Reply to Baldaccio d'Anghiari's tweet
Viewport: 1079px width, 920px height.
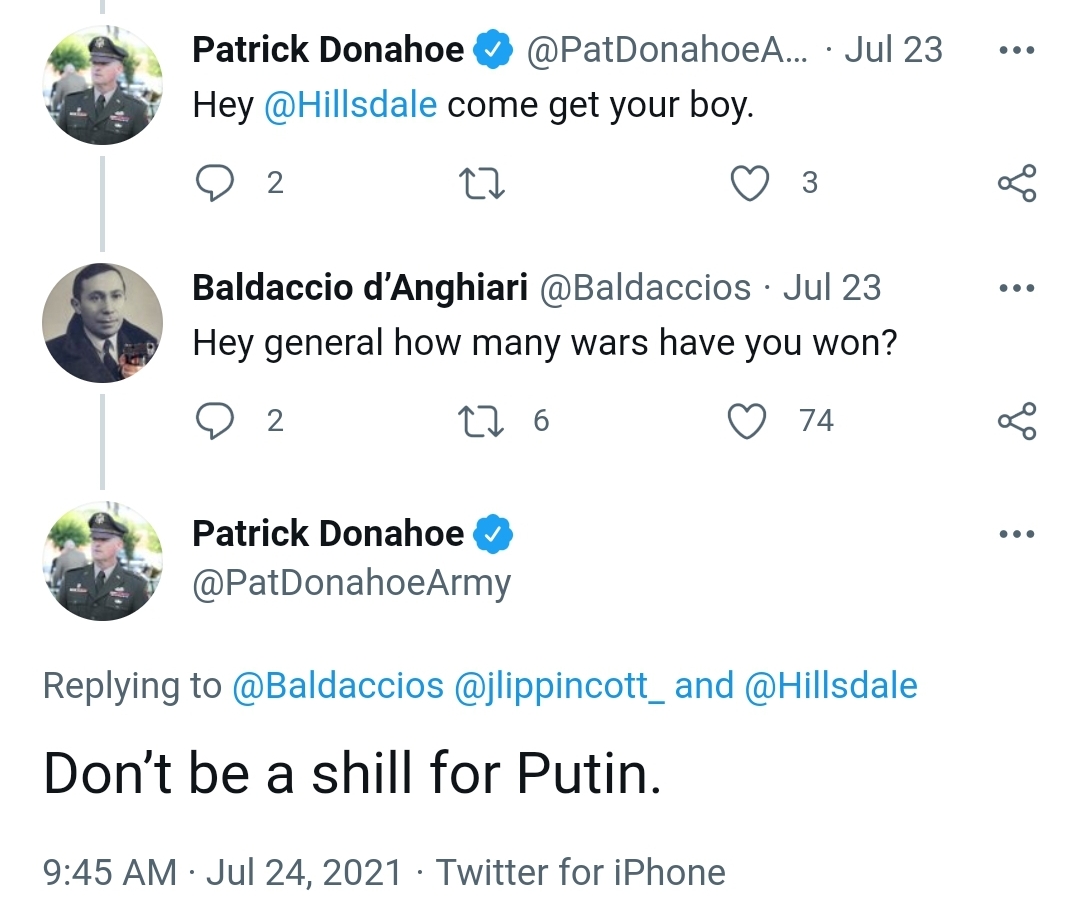tap(215, 421)
